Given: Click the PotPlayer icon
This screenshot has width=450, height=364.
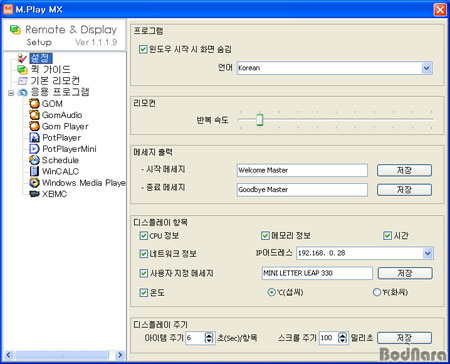Looking at the screenshot, I should point(34,138).
